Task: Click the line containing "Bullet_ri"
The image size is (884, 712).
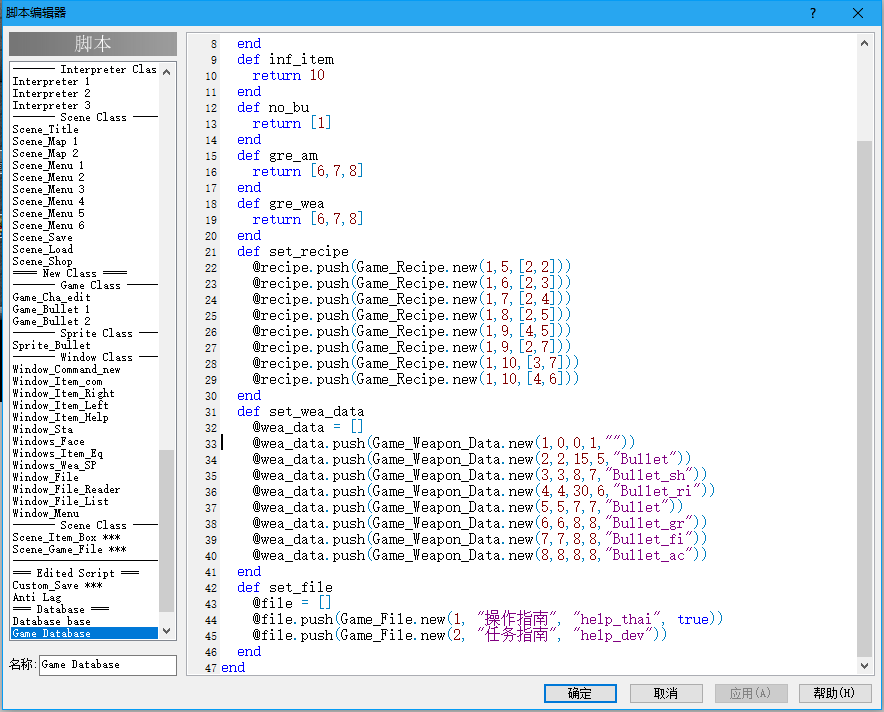Action: (x=484, y=492)
